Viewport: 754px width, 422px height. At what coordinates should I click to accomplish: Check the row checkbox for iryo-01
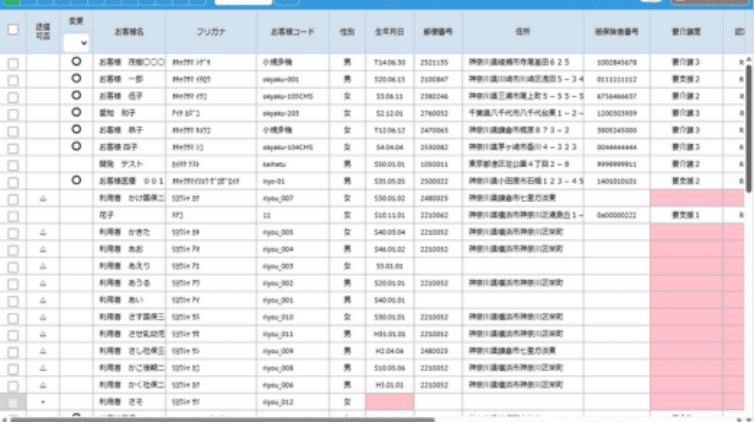[13, 182]
